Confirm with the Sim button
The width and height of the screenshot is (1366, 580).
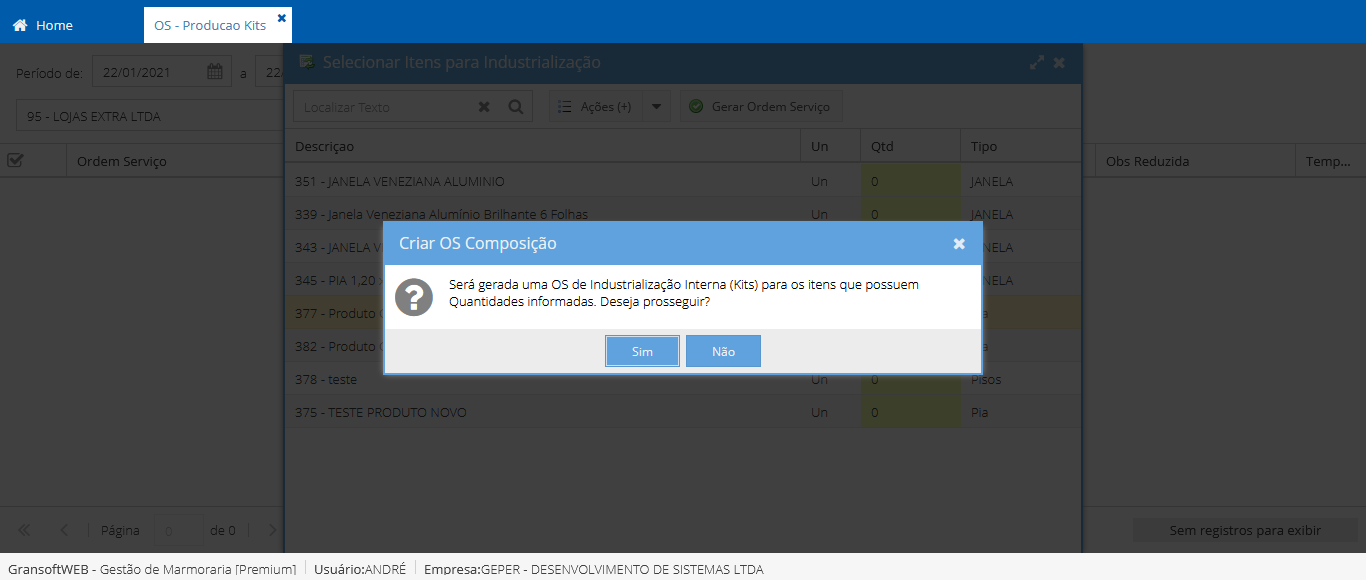[642, 351]
